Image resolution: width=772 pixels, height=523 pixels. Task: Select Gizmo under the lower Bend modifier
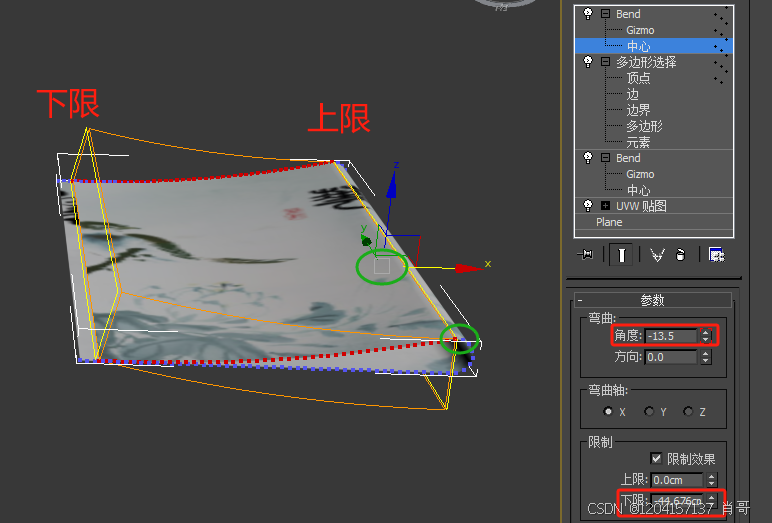pos(640,174)
